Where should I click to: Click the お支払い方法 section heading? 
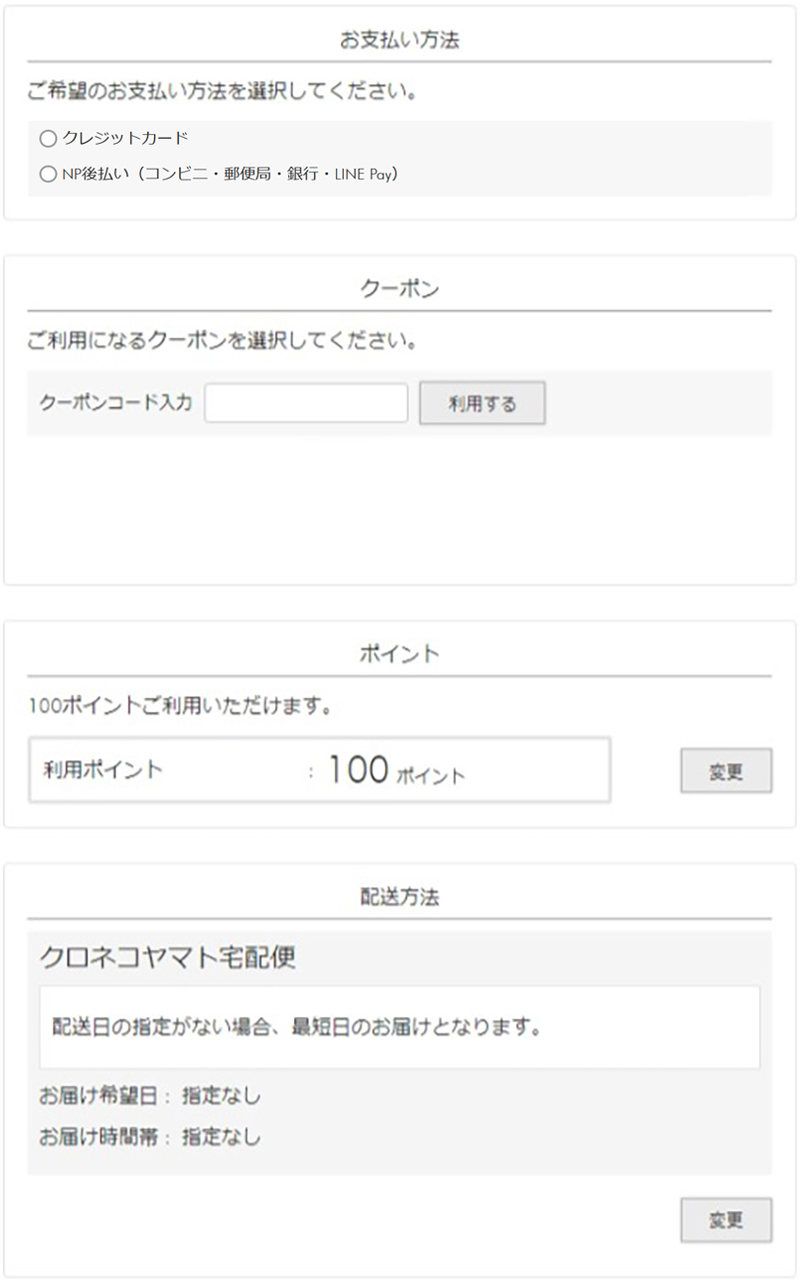coord(399,41)
